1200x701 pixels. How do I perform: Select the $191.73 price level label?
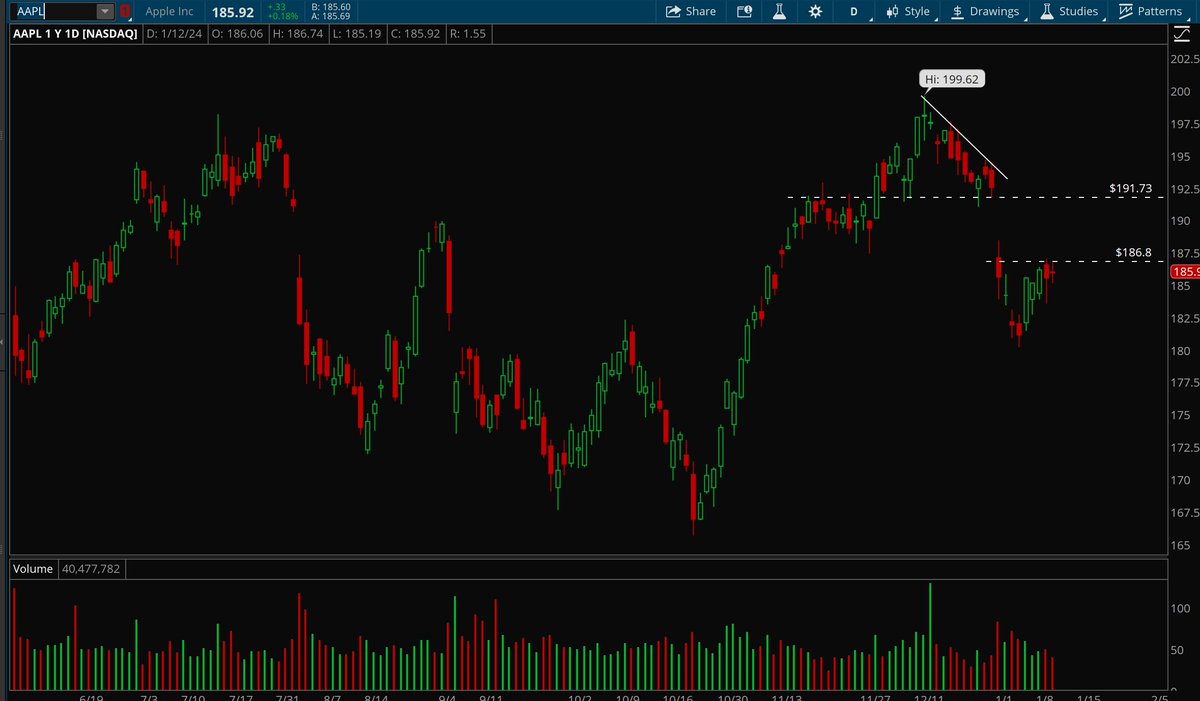click(1130, 188)
